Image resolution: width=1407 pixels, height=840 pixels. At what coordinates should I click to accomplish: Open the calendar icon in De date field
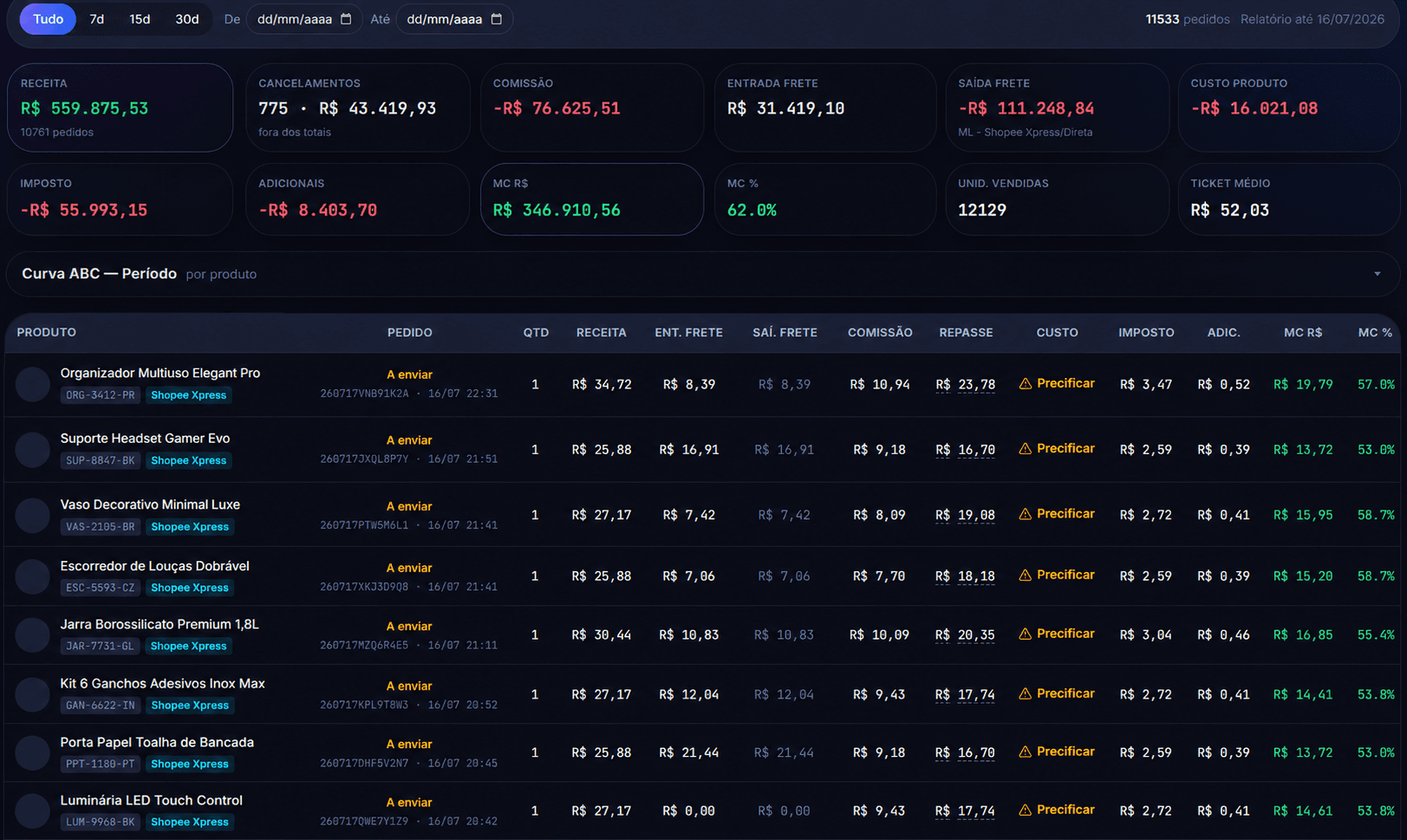[x=346, y=19]
